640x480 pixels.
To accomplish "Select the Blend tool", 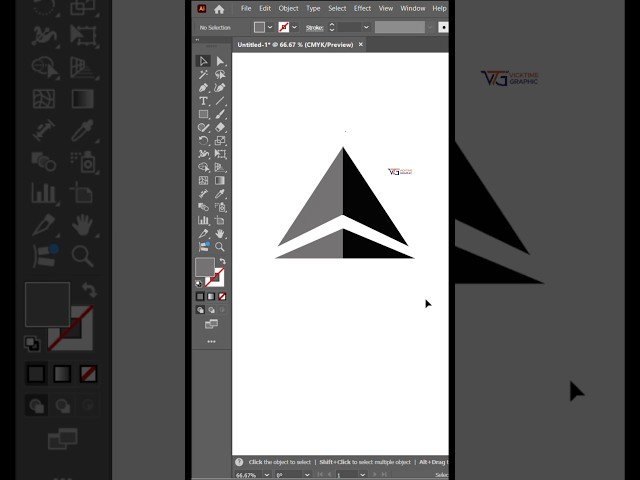I will pos(203,207).
